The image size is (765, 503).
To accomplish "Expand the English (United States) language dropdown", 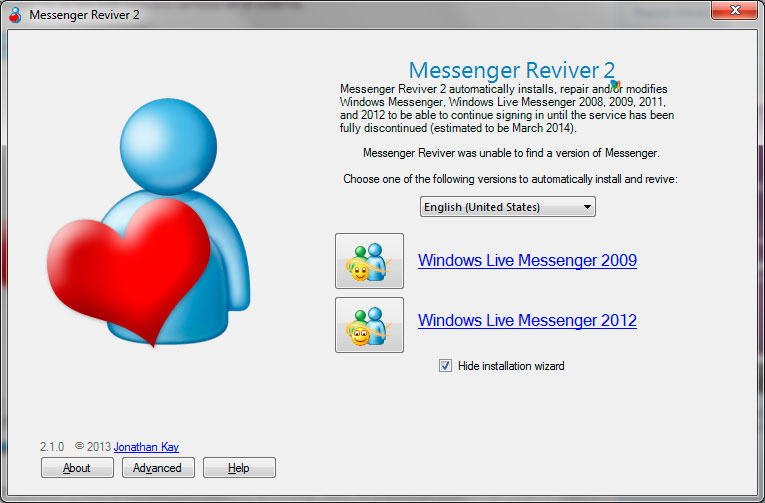I will pos(507,207).
